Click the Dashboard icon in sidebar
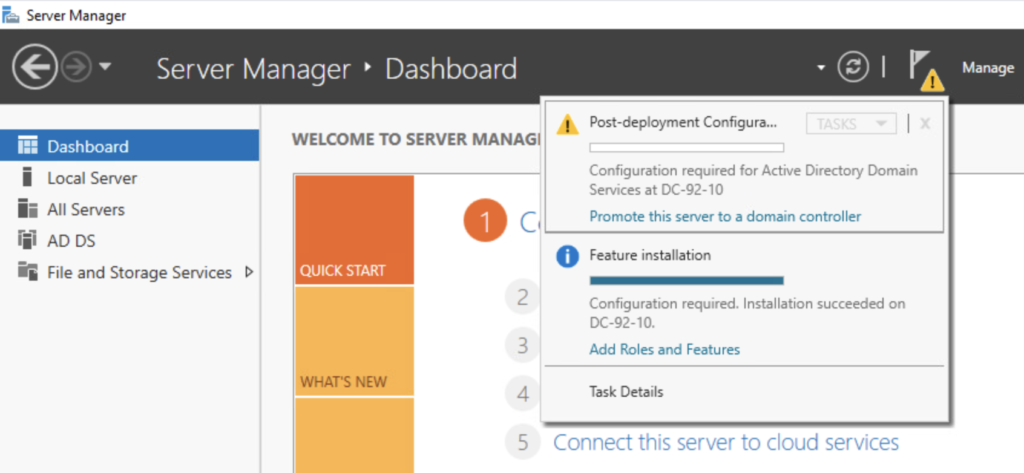Image resolution: width=1024 pixels, height=473 pixels. 28,146
